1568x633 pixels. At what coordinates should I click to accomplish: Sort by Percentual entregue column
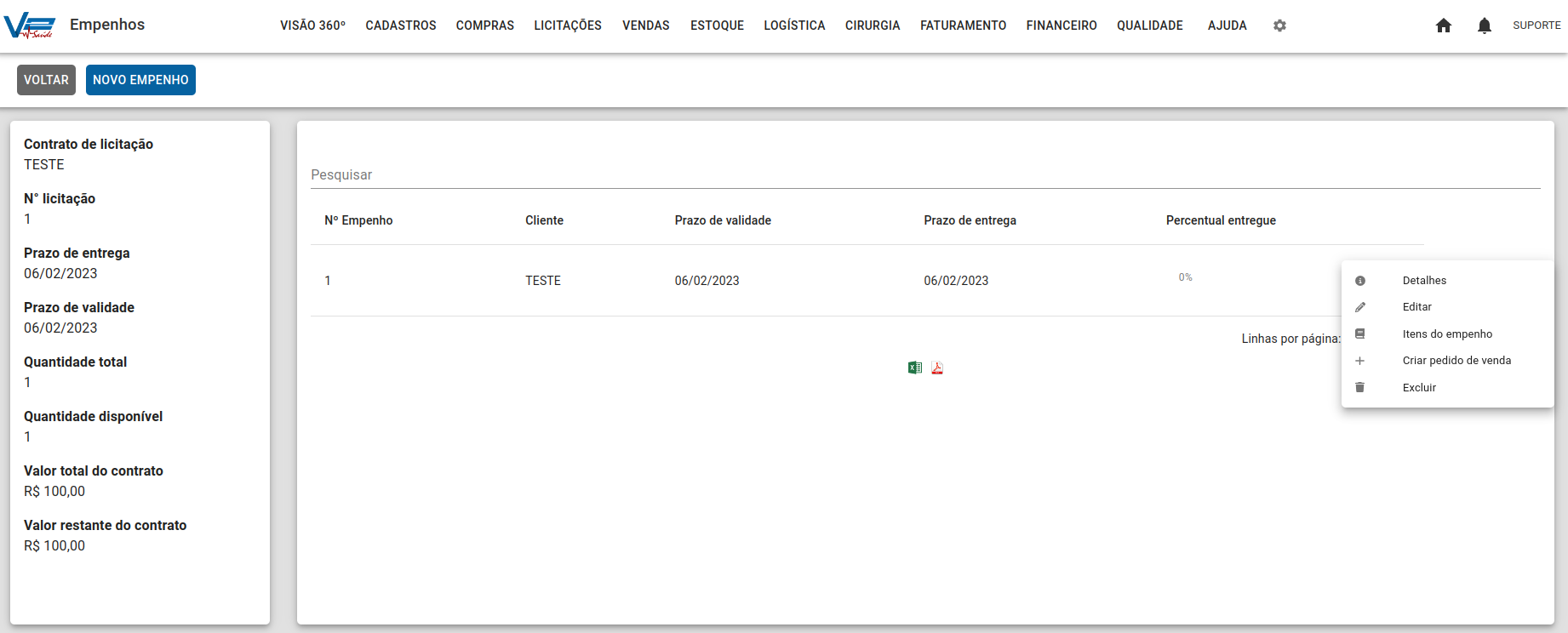1221,220
